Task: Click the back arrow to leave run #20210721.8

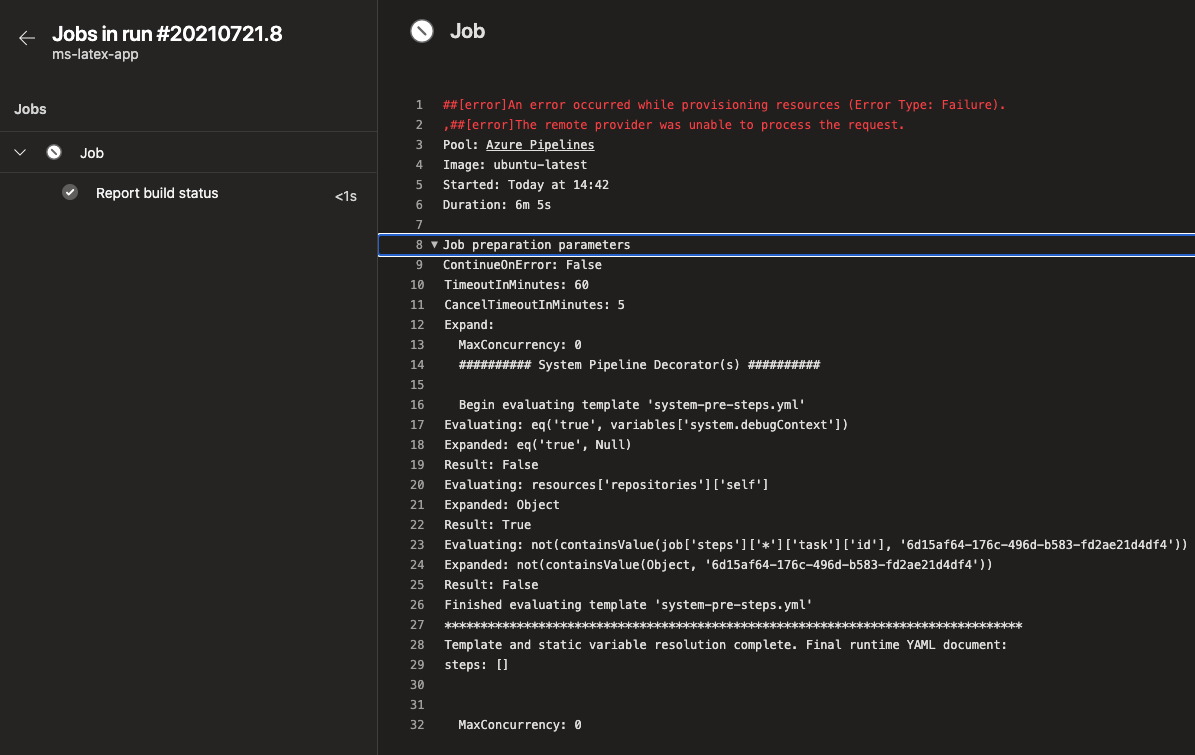Action: (x=25, y=38)
